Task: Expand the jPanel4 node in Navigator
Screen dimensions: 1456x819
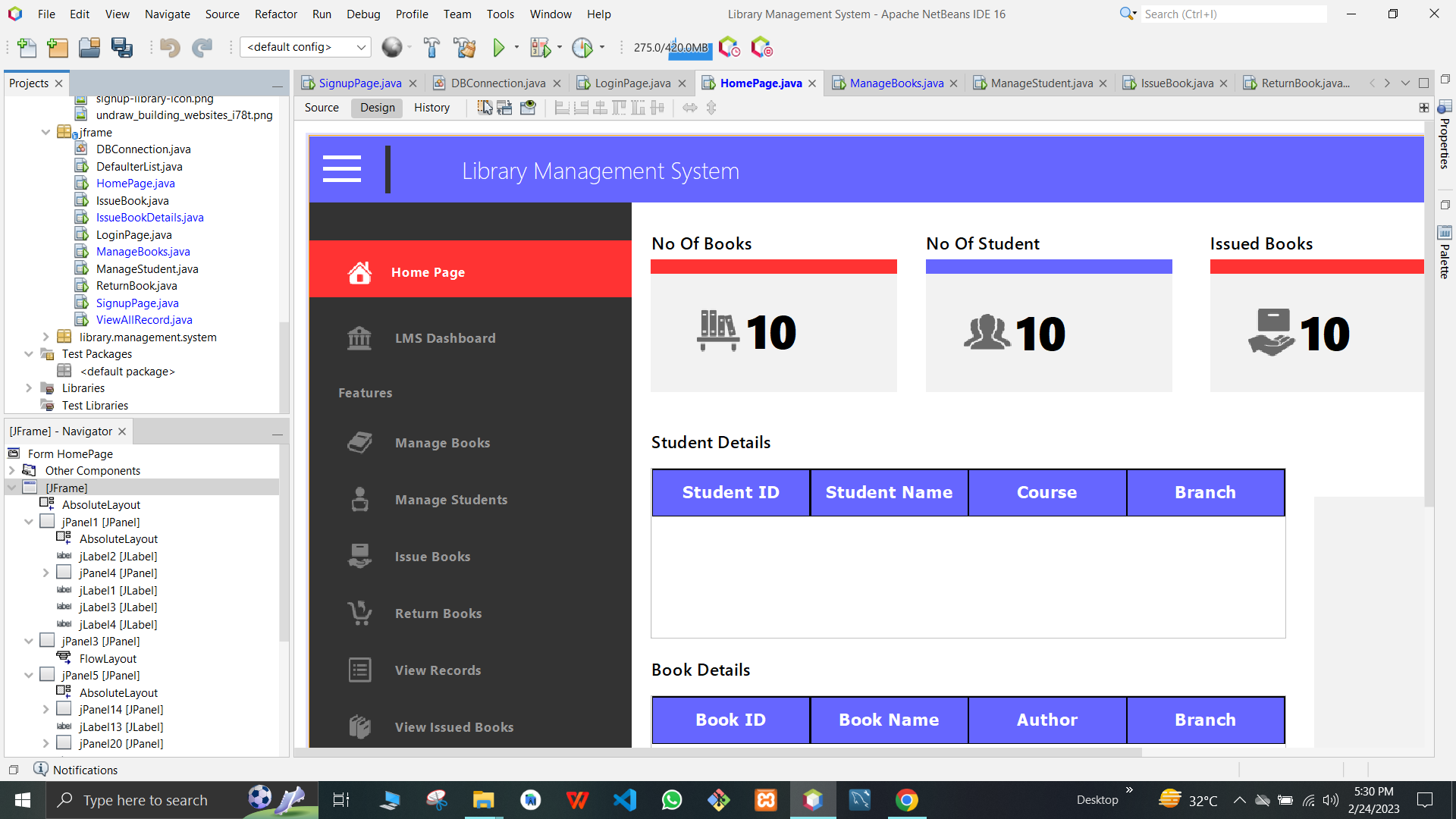Action: click(45, 573)
